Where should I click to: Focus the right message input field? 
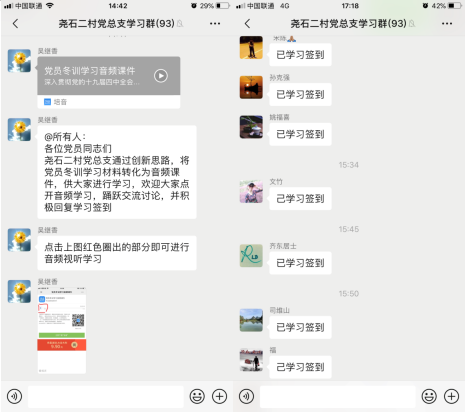tap(338, 397)
